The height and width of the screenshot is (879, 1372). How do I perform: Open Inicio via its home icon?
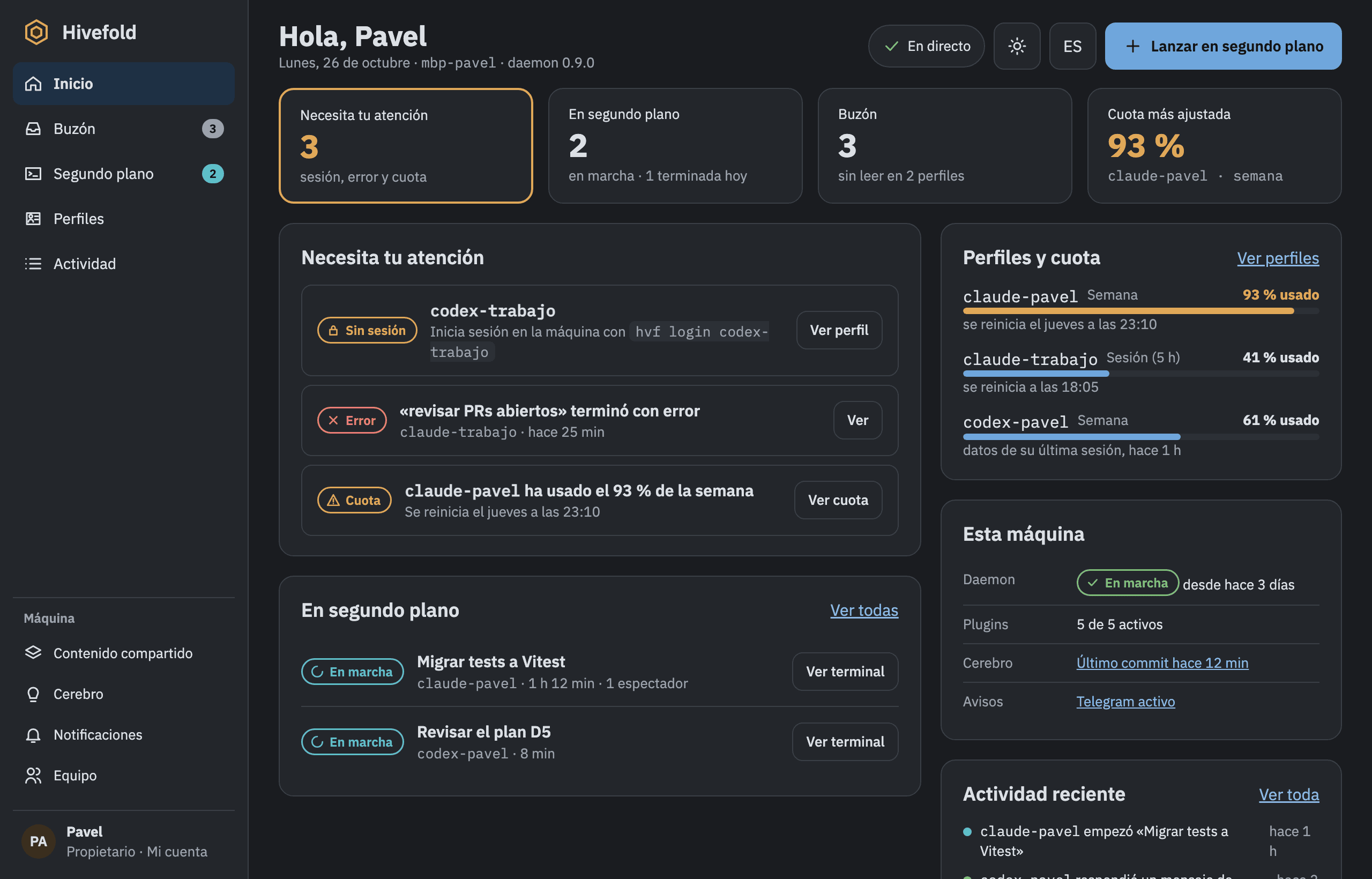(x=33, y=83)
